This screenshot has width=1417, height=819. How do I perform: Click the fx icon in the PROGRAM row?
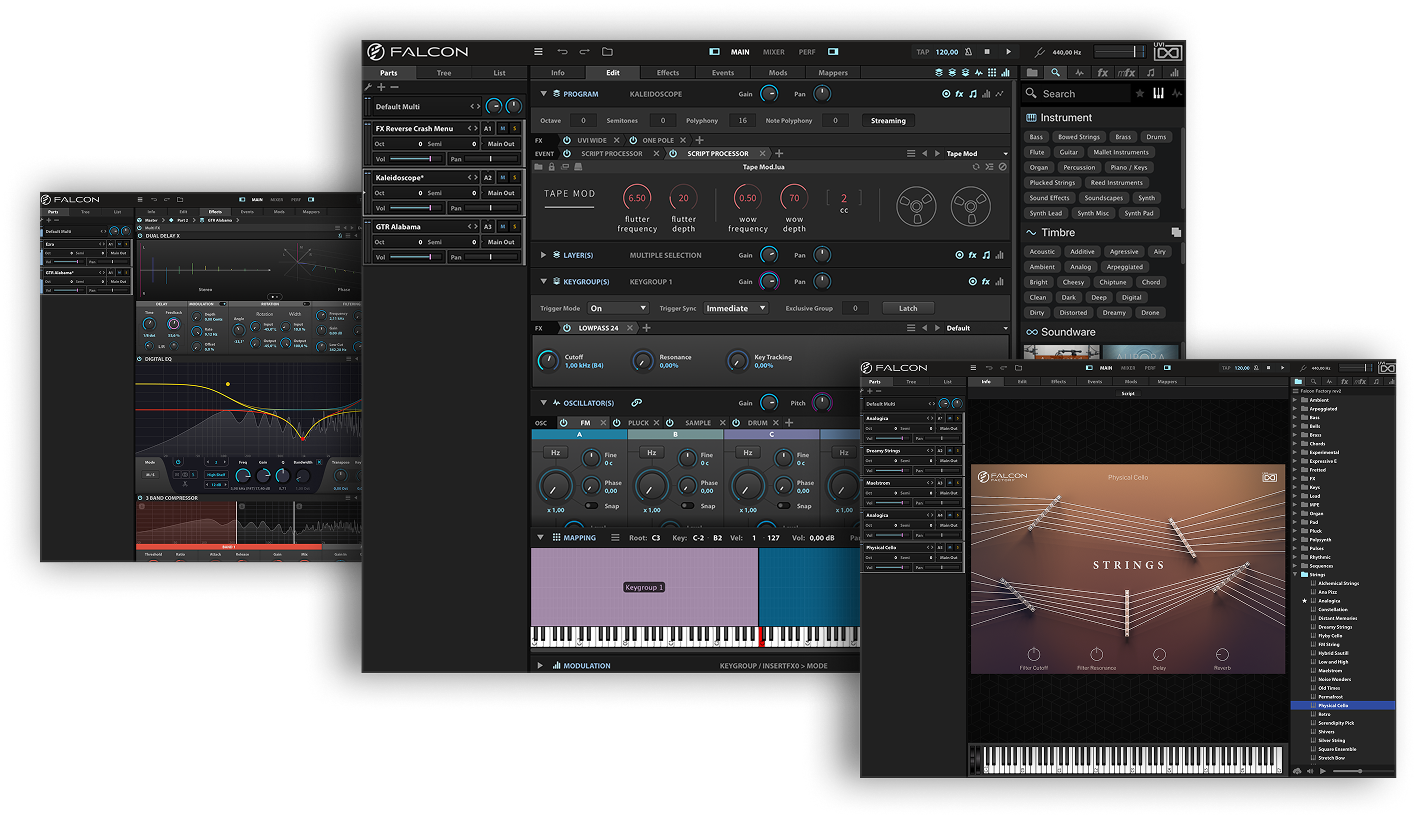959,94
